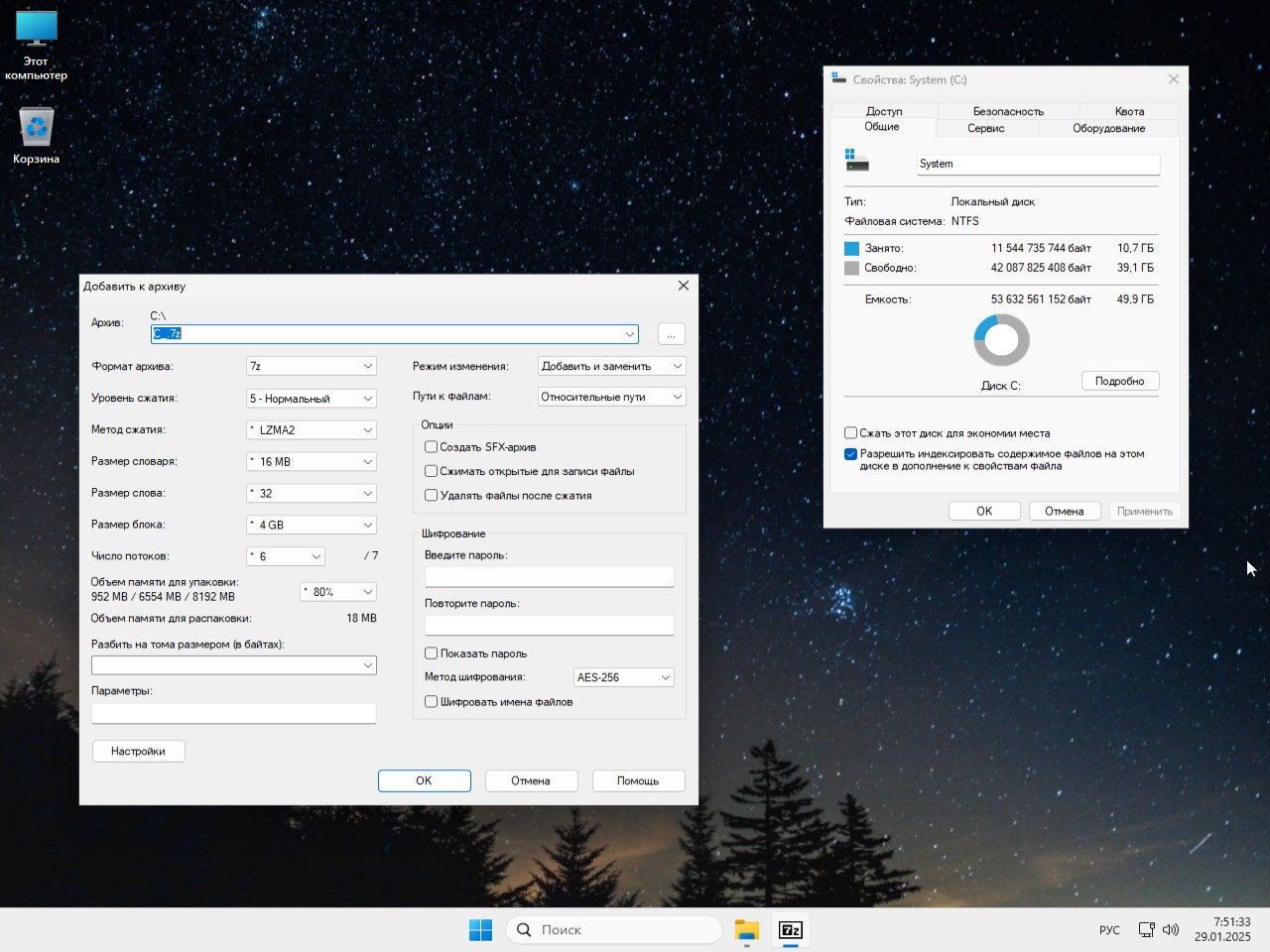
Task: Expand the archive format dropdown
Action: [x=311, y=366]
